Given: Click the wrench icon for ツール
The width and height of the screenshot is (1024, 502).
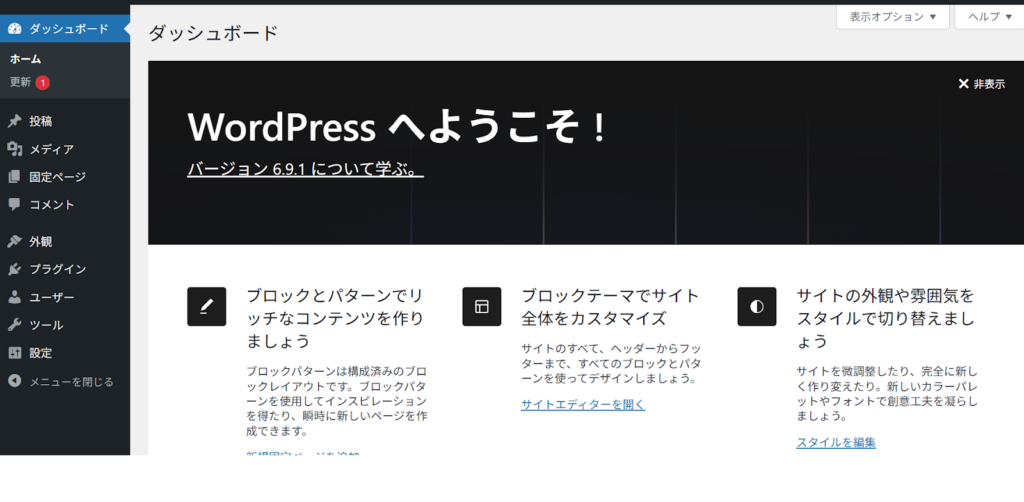Looking at the screenshot, I should (14, 325).
